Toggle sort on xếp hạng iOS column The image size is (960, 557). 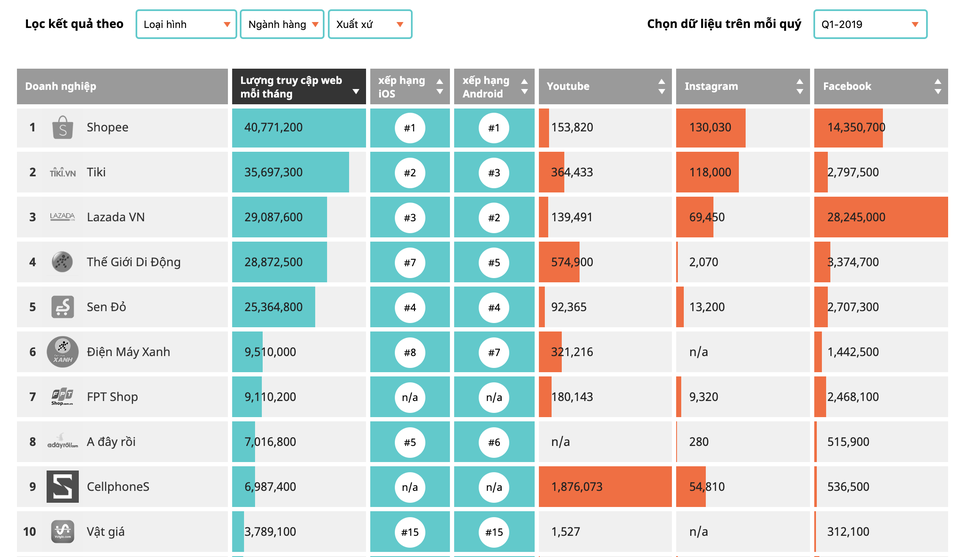point(409,86)
